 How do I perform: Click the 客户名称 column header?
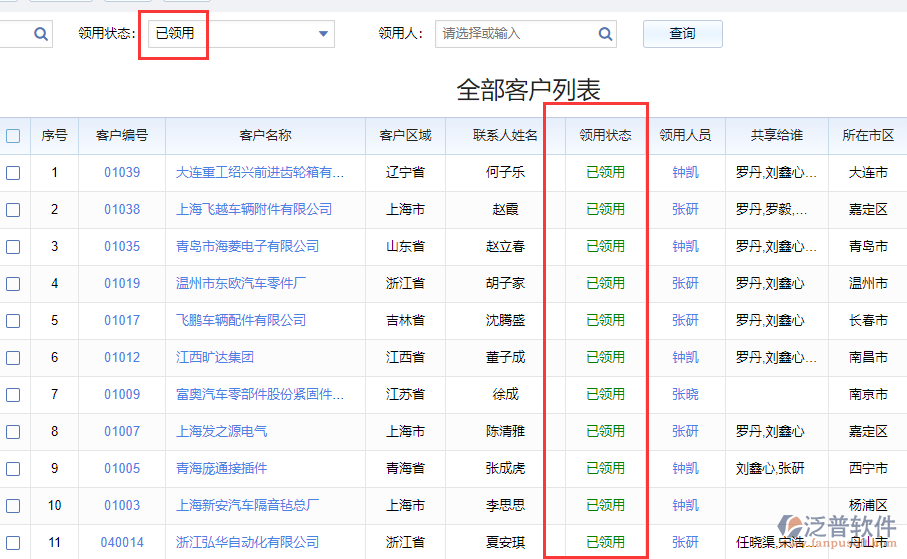pos(266,135)
